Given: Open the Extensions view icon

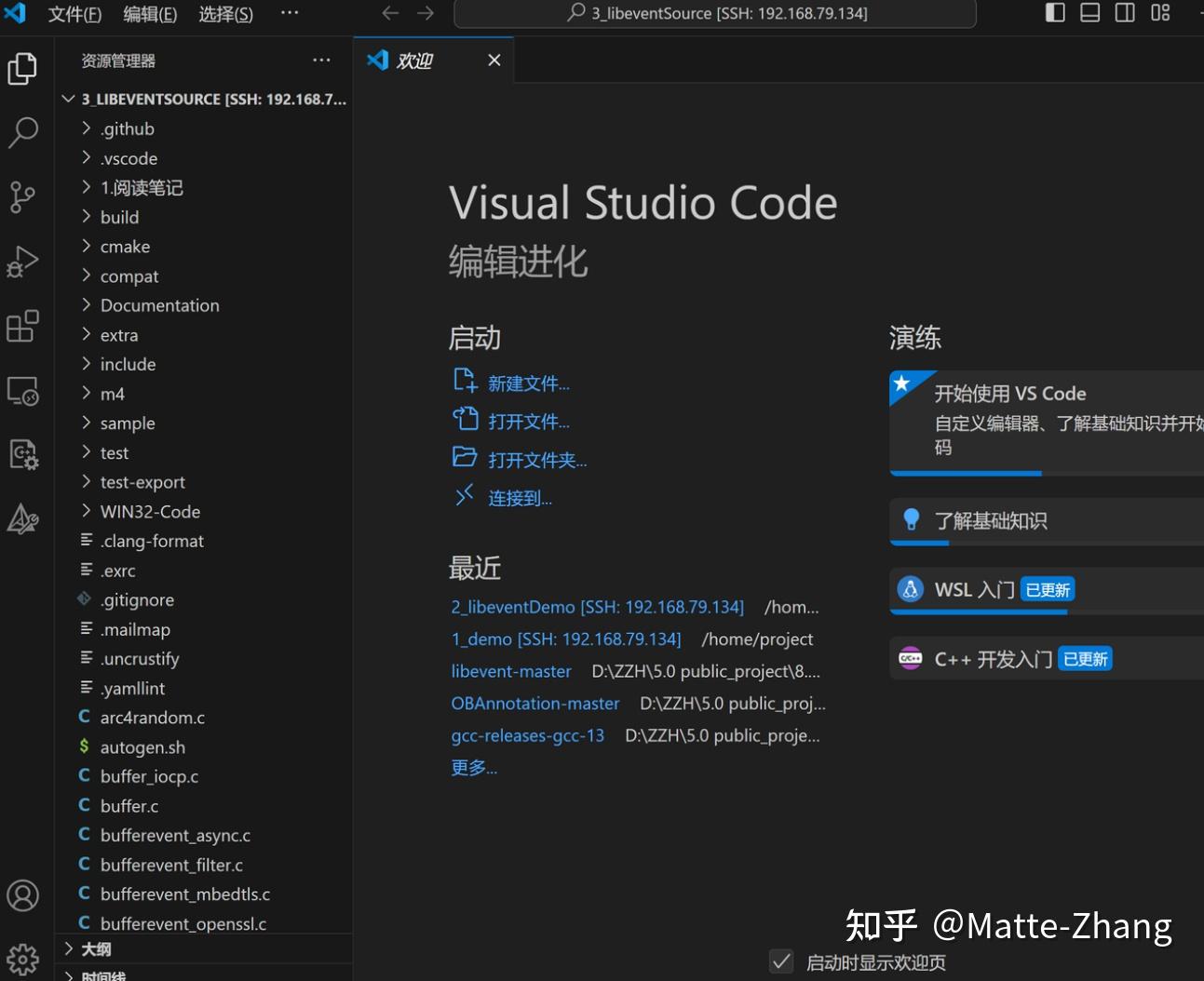Looking at the screenshot, I should [x=23, y=326].
